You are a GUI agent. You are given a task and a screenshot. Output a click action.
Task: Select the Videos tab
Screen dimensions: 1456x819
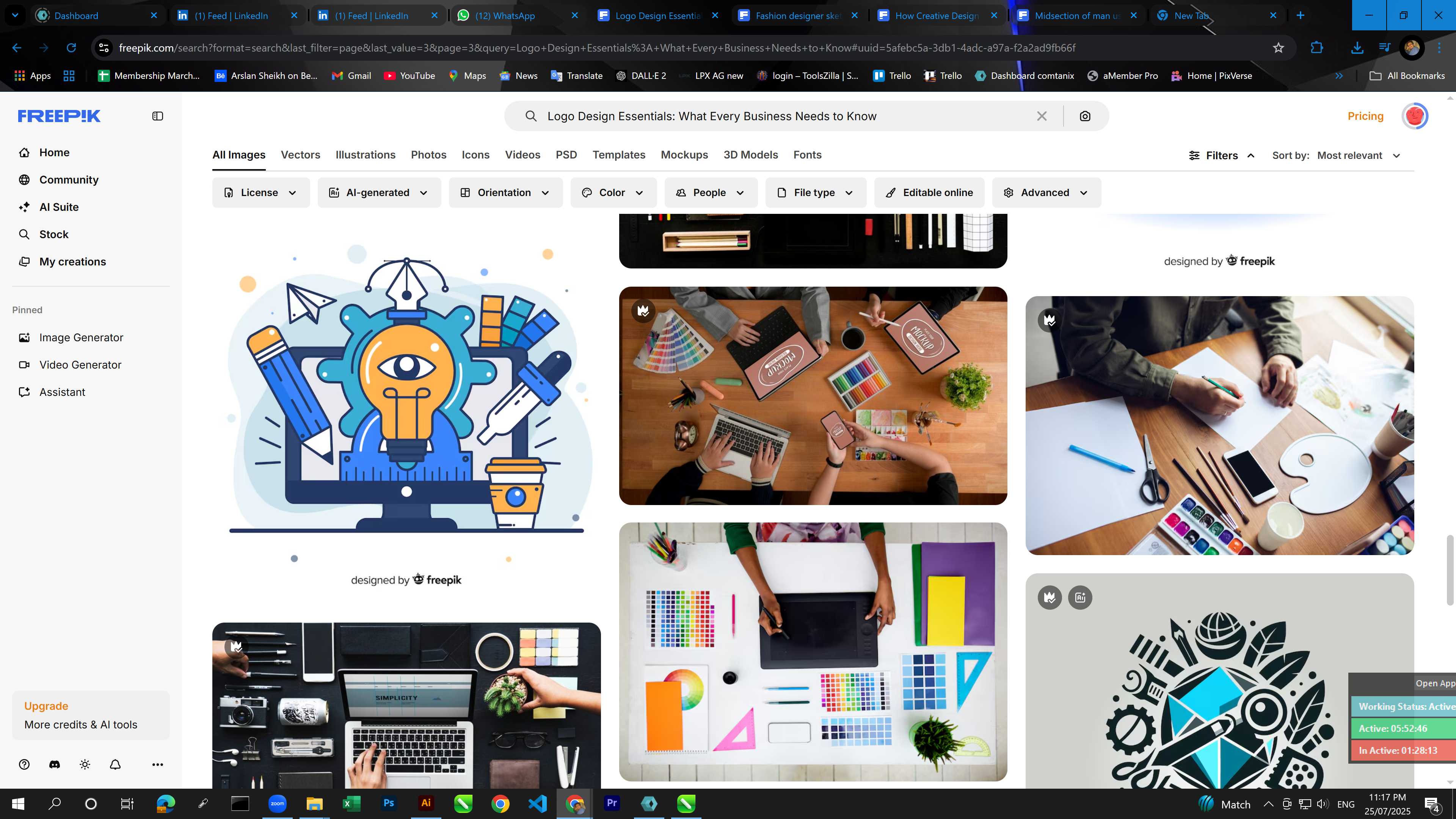pos(522,155)
